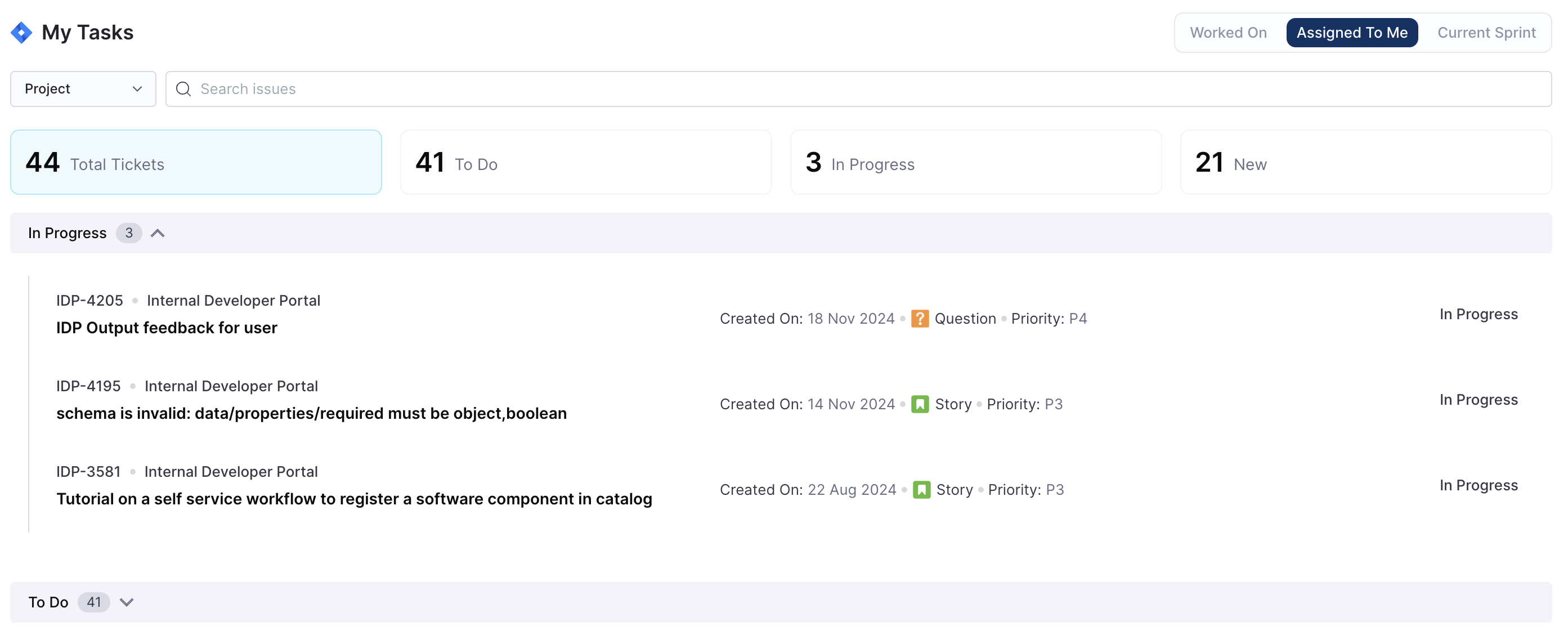Filter by the 44 Total Tickets card
The height and width of the screenshot is (644, 1568).
coord(195,163)
